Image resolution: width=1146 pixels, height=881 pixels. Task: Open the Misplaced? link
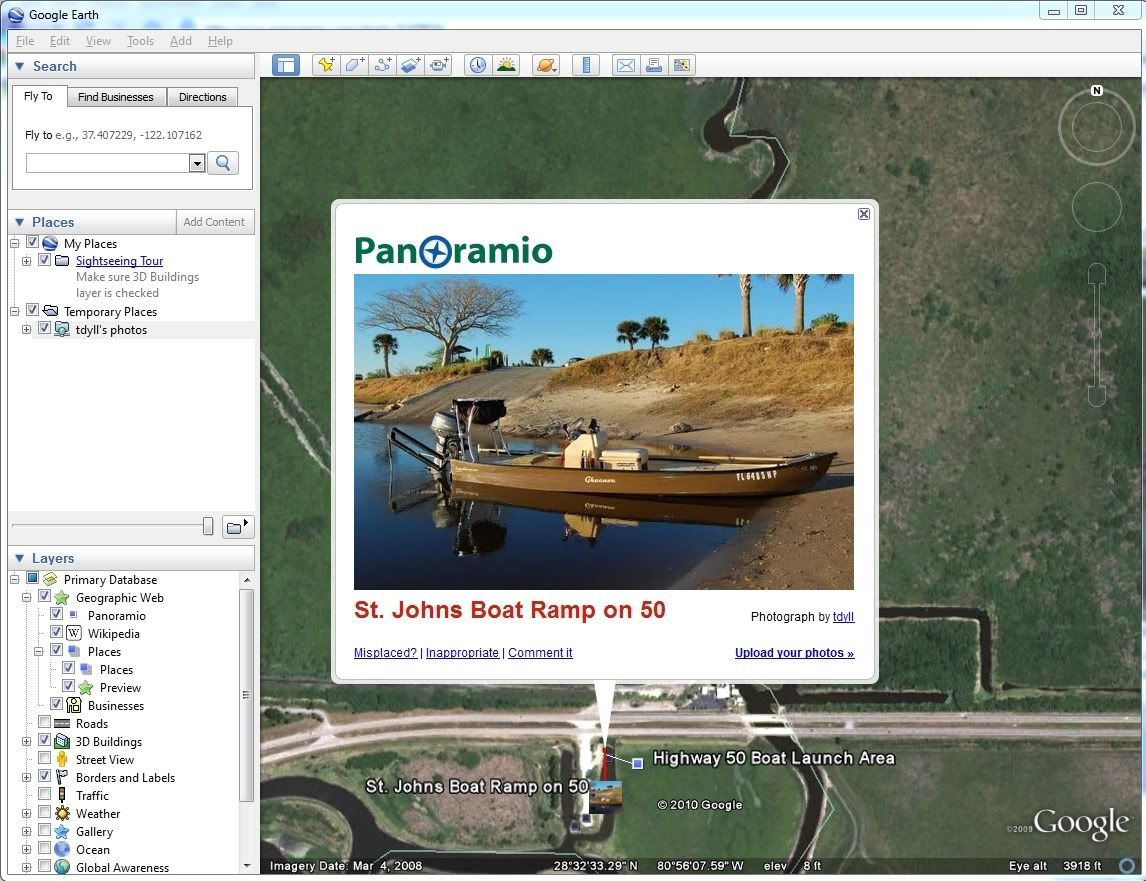click(x=385, y=653)
